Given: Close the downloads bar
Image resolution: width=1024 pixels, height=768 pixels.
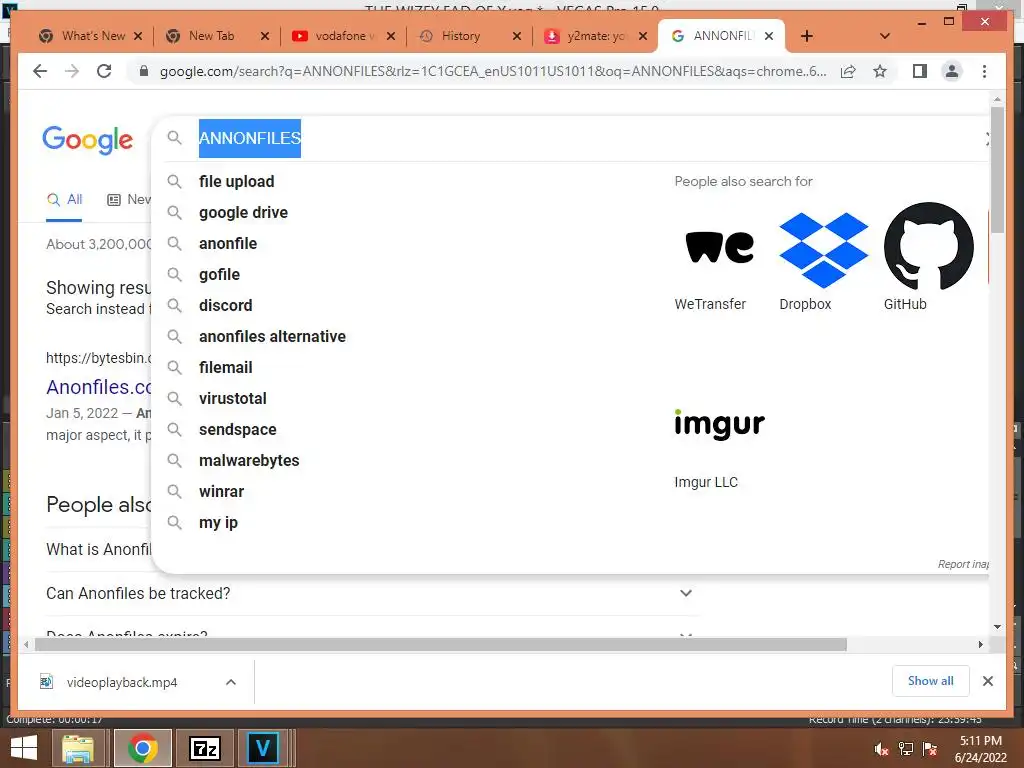Looking at the screenshot, I should tap(987, 681).
